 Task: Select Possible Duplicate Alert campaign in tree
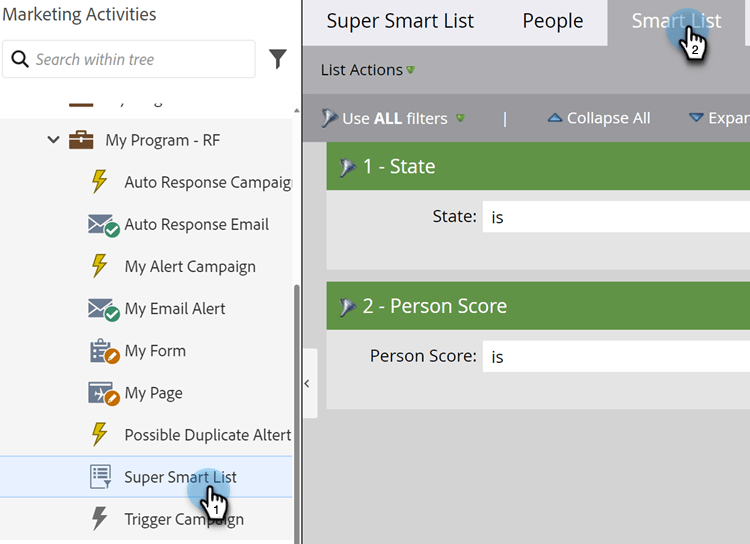tap(207, 435)
